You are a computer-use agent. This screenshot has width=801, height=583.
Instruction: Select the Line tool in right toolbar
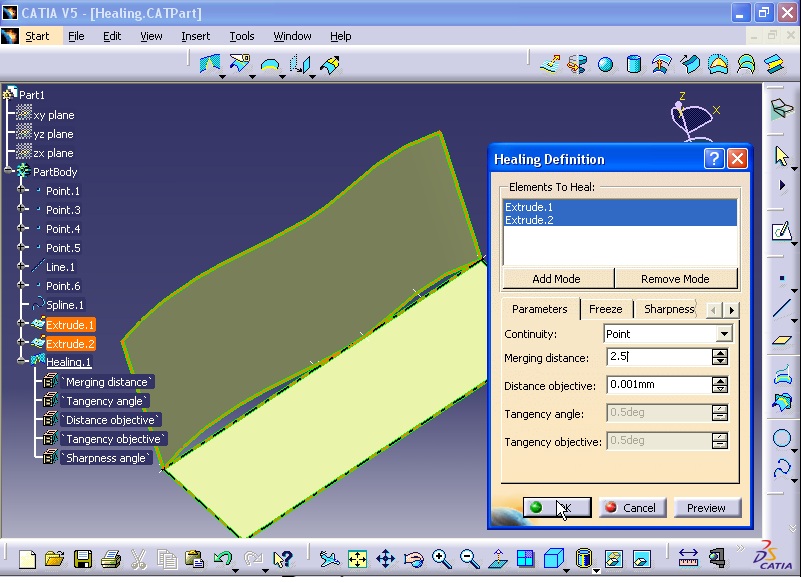coord(782,308)
